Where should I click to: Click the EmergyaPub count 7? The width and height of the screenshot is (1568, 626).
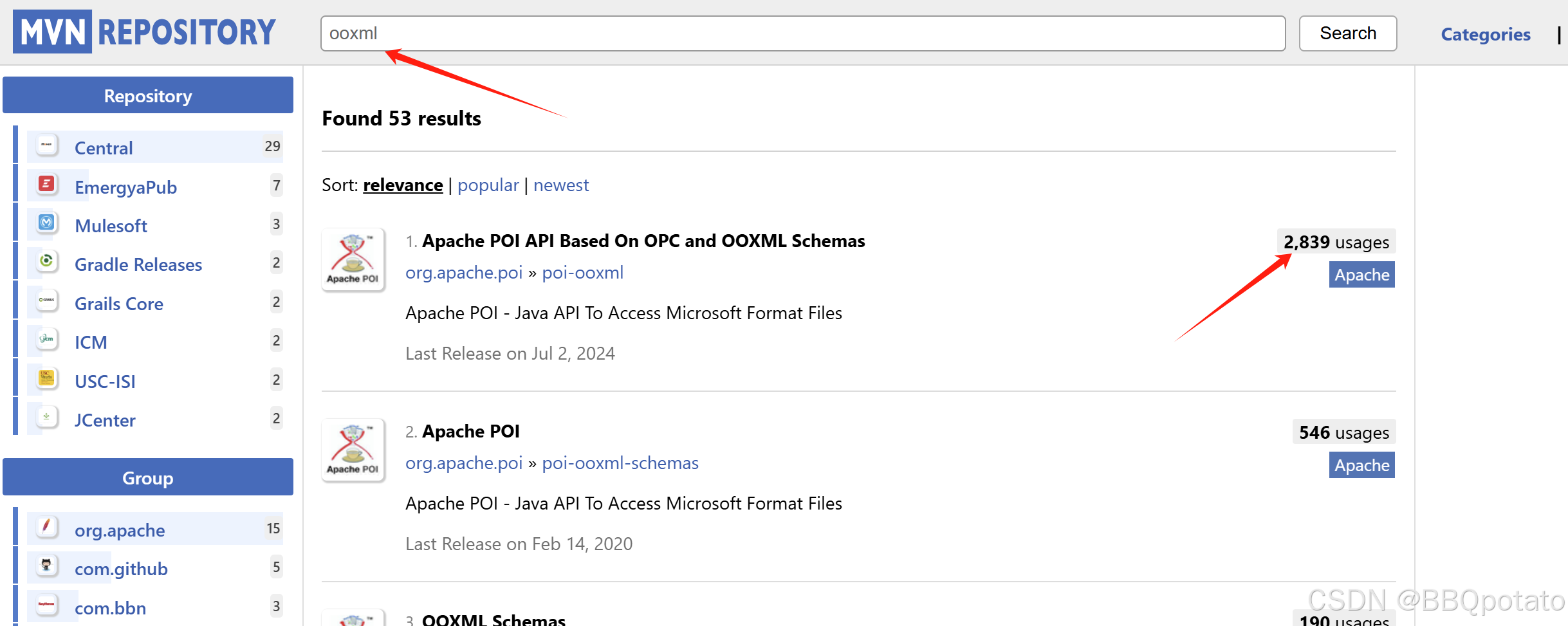coord(276,185)
